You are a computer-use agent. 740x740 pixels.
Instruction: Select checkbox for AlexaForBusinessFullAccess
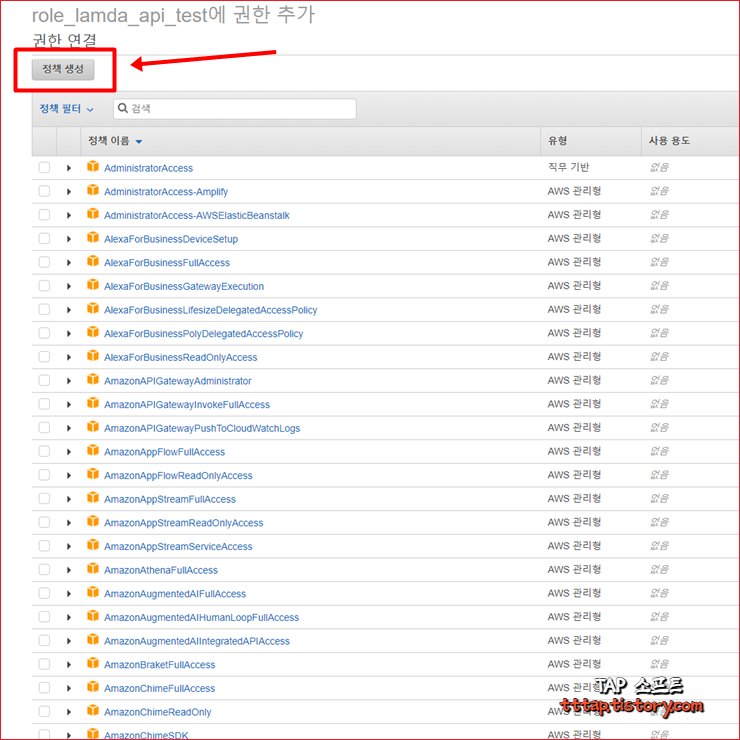tap(44, 262)
